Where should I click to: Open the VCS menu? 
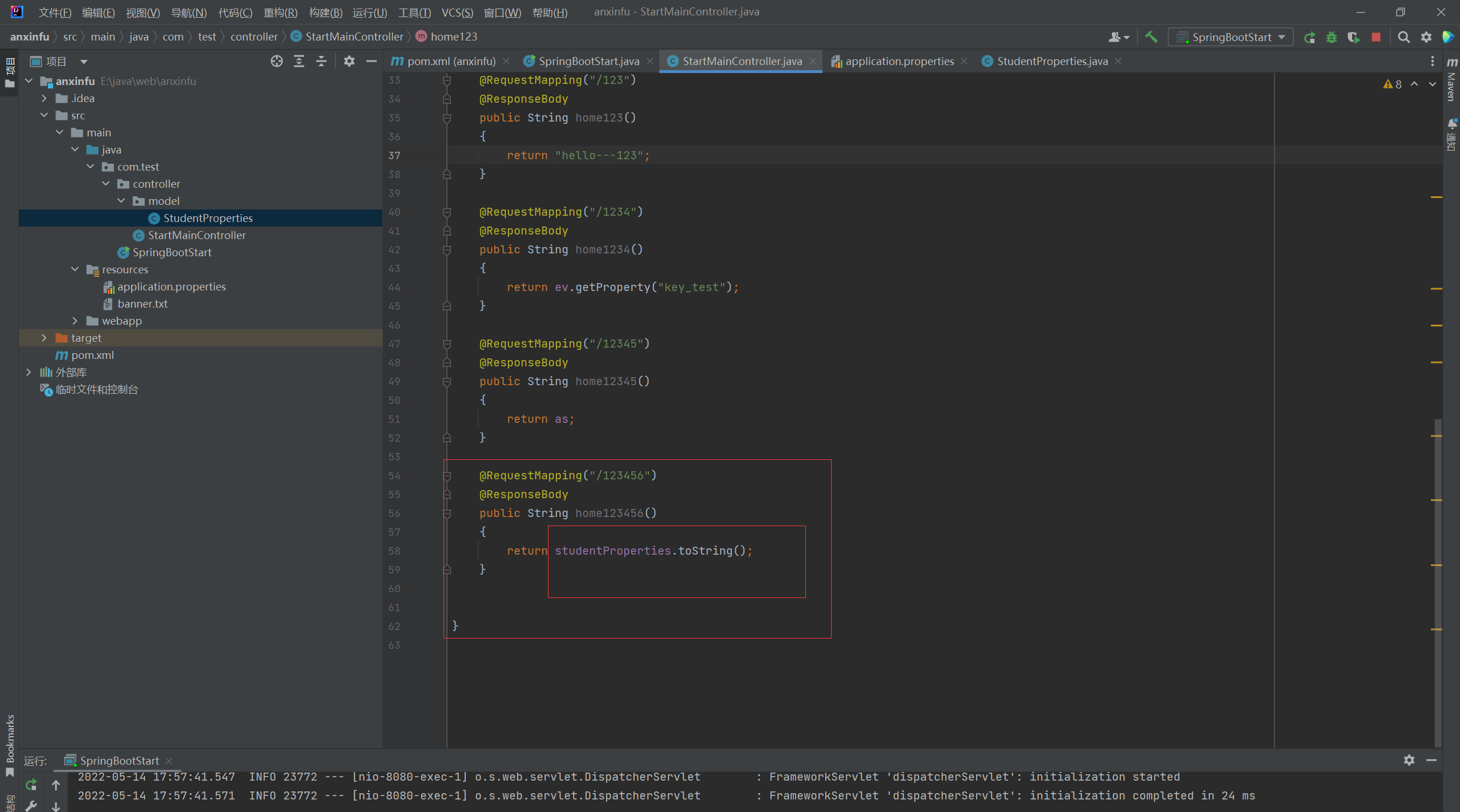(457, 13)
